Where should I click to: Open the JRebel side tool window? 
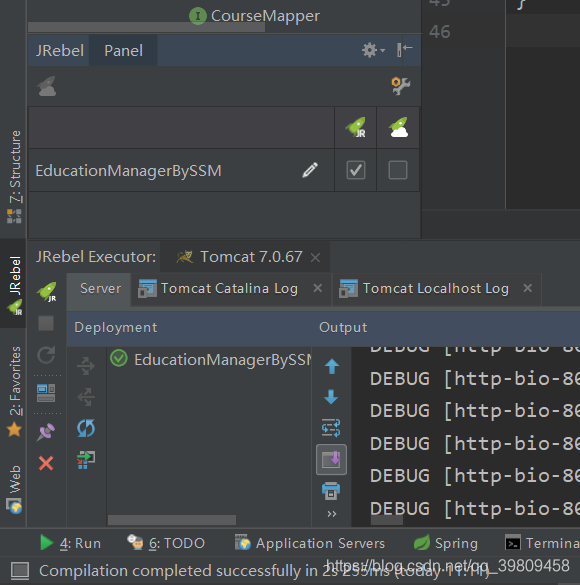tap(14, 284)
